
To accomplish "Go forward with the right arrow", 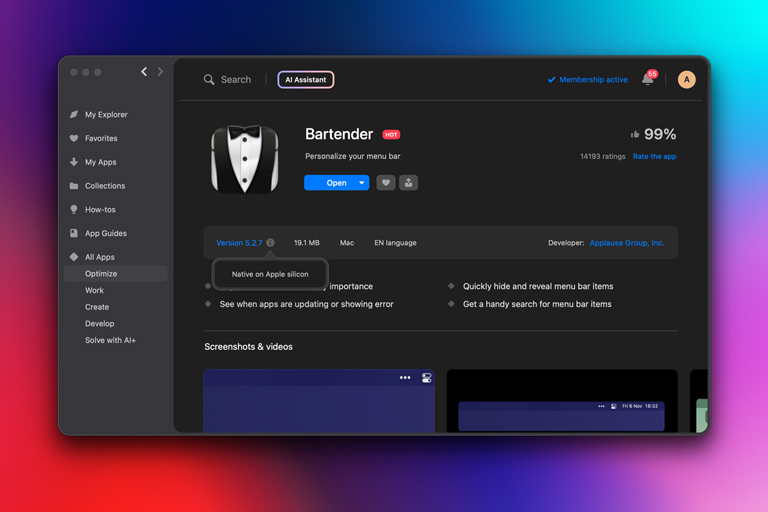I will (x=160, y=72).
